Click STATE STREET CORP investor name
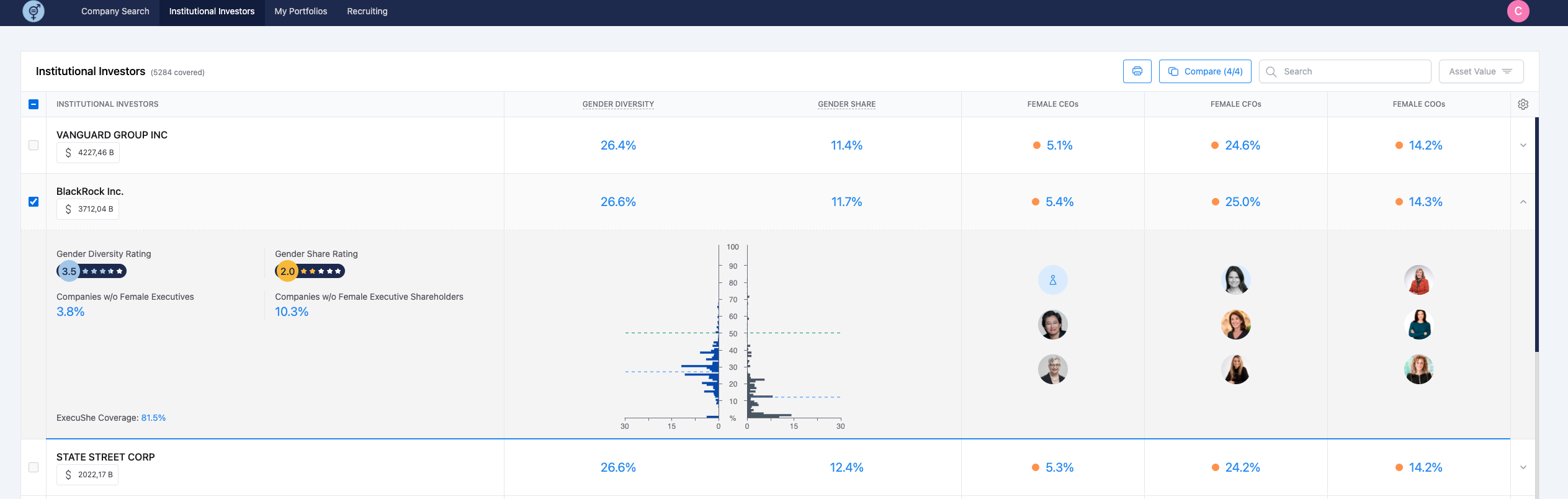Screen dimensions: 1568x499 pyautogui.click(x=105, y=457)
